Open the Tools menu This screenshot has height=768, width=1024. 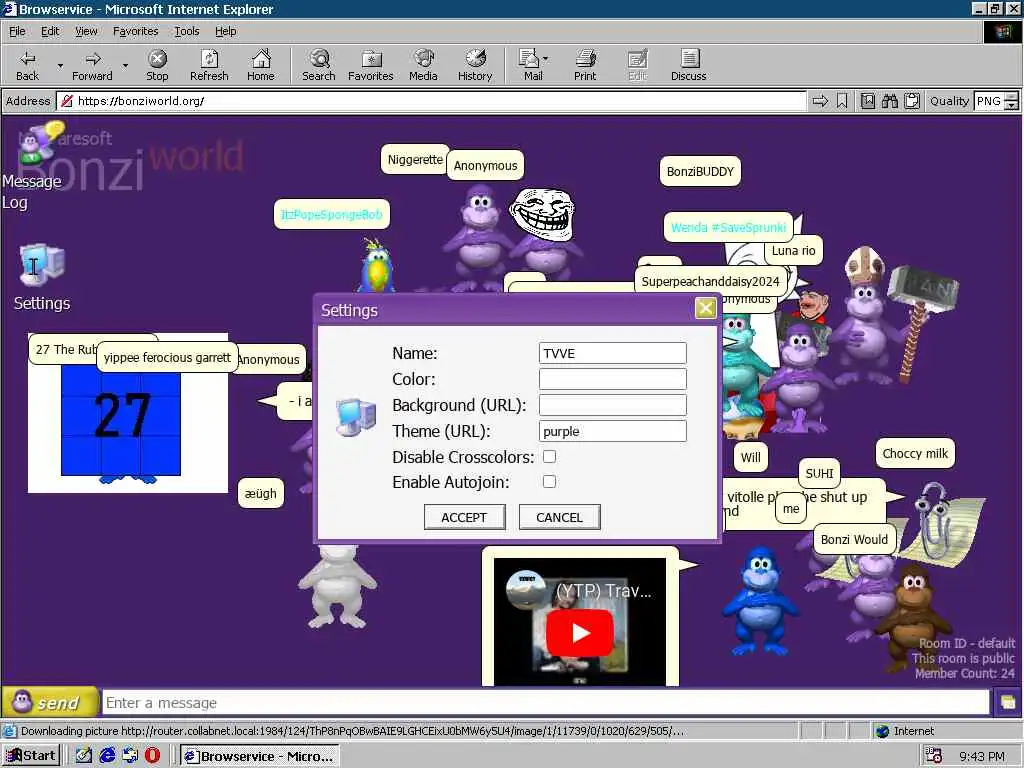186,31
